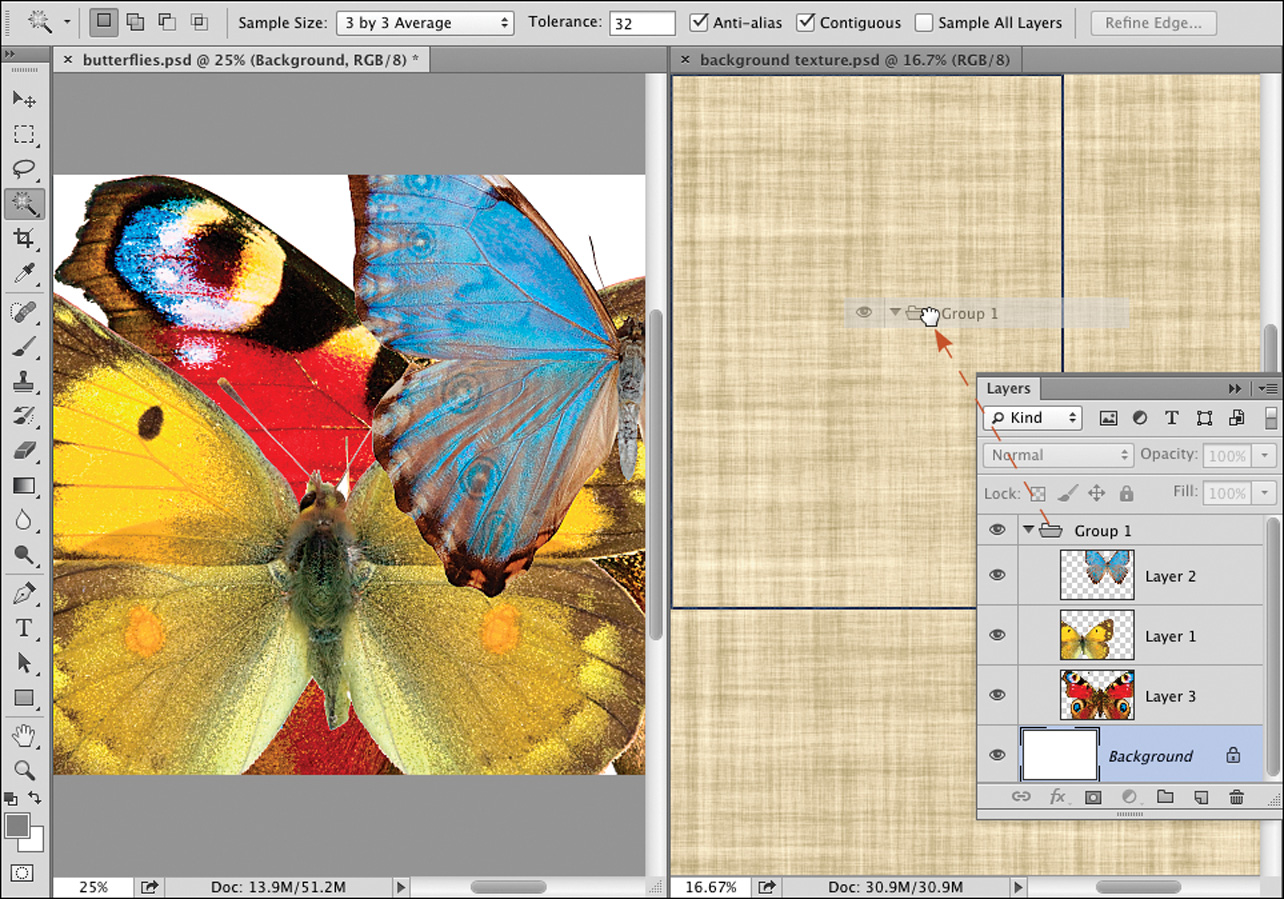Hide Layer 3 visibility eye

coord(997,696)
